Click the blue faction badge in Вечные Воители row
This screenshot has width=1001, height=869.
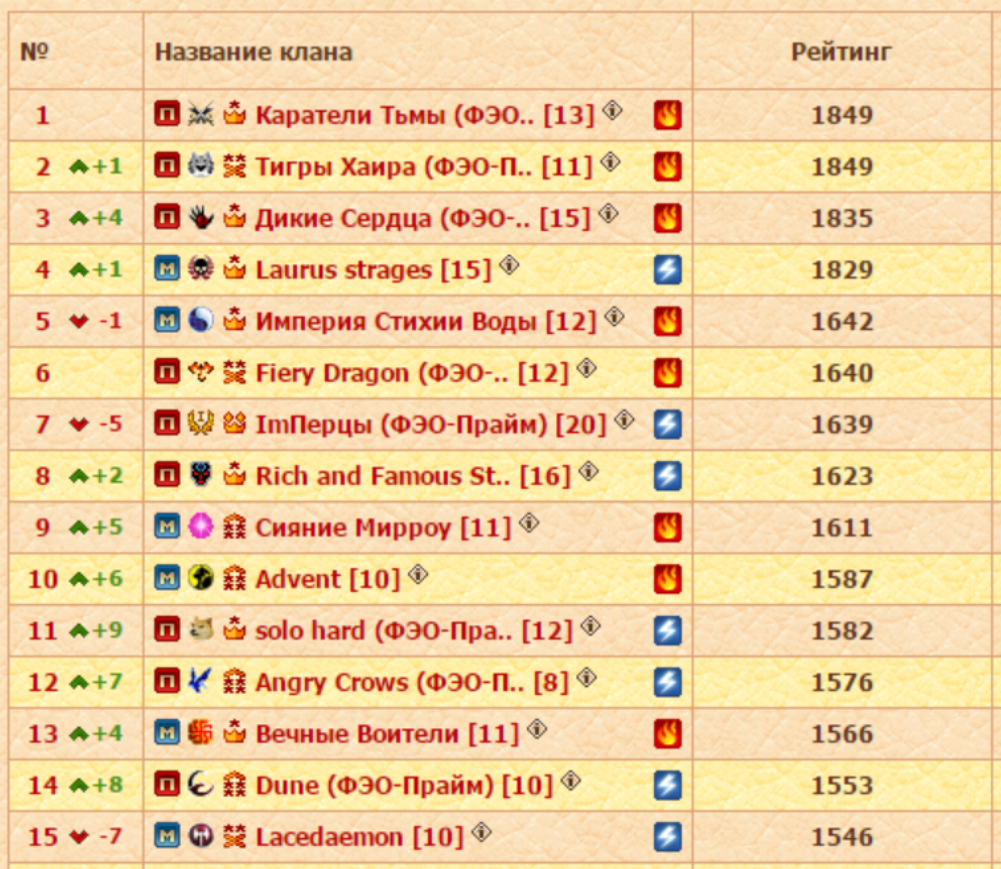pyautogui.click(x=167, y=733)
